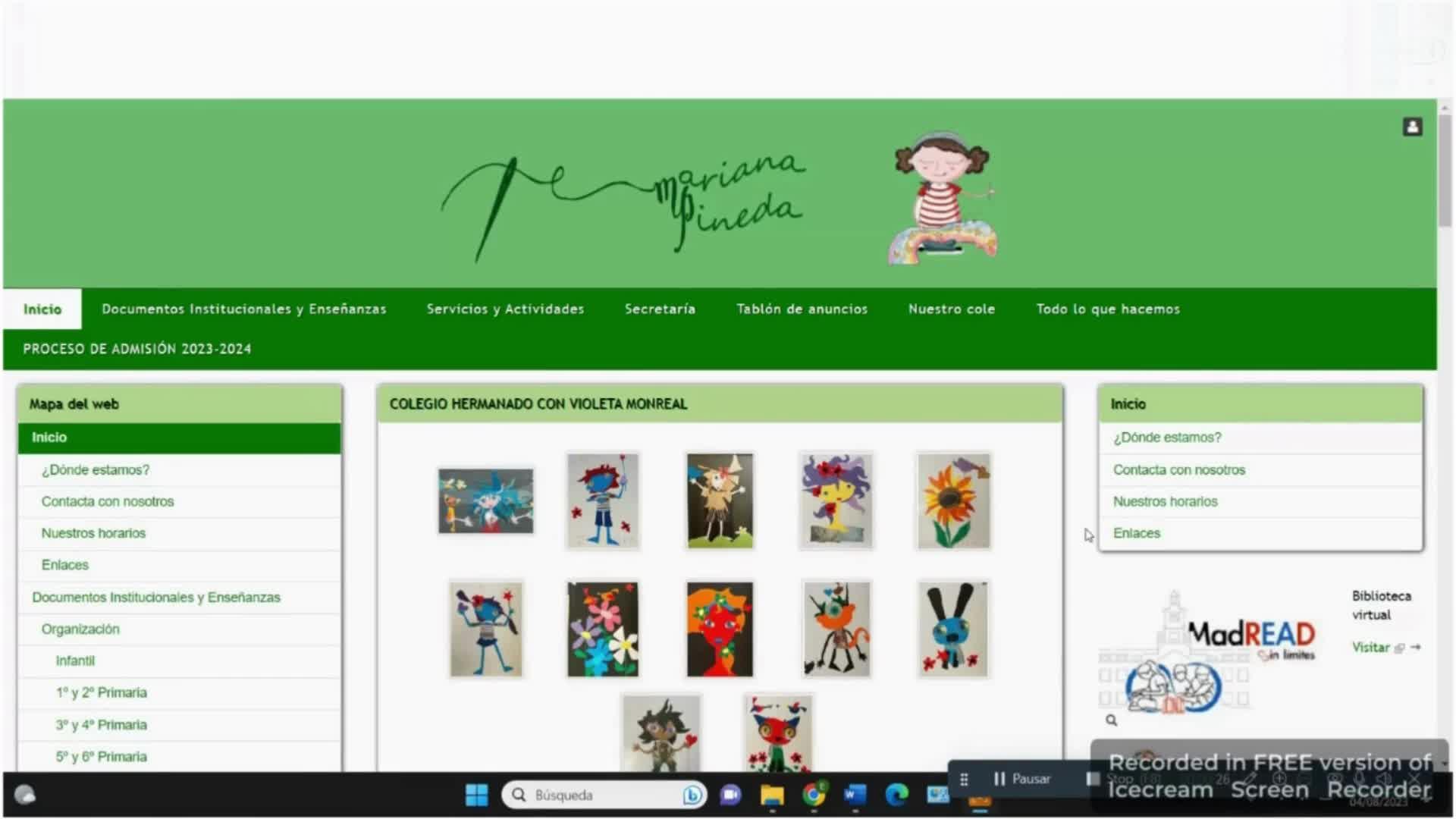The width and height of the screenshot is (1456, 819).
Task: Open File Explorer from taskbar
Action: (x=772, y=795)
